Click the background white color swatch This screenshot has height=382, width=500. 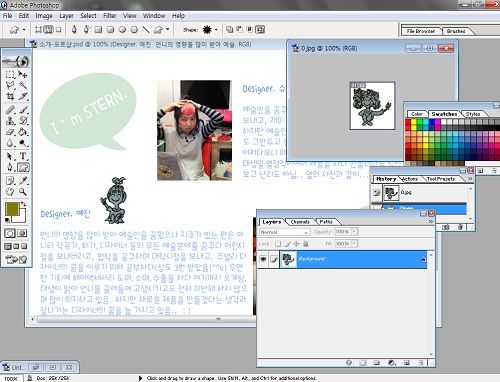coord(22,217)
